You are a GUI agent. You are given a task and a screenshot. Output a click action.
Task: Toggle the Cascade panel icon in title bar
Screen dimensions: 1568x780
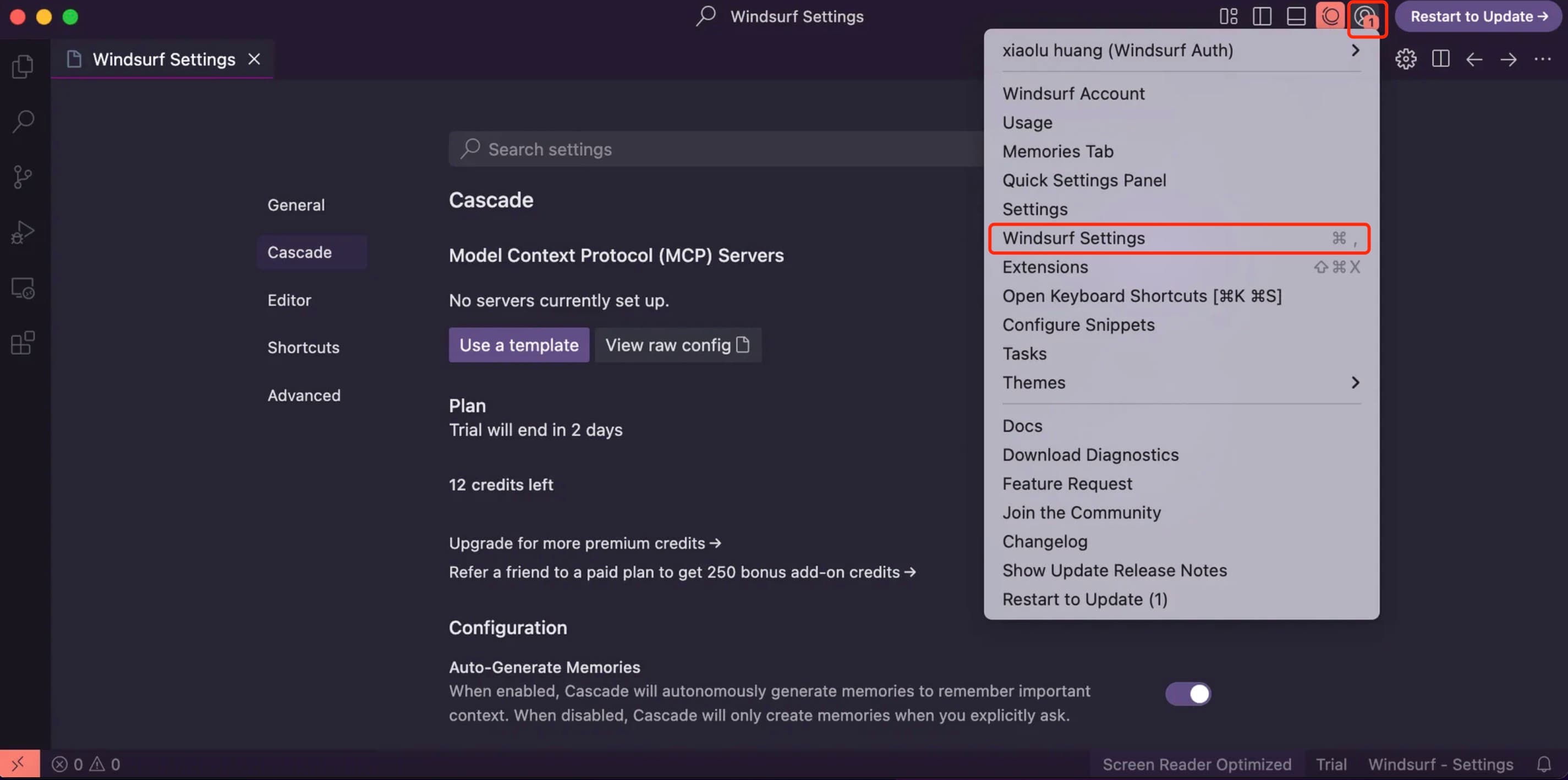pyautogui.click(x=1330, y=16)
